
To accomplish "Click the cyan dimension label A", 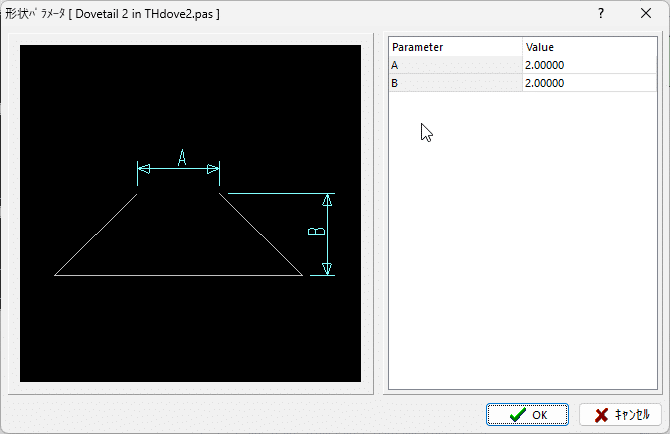I will point(182,157).
